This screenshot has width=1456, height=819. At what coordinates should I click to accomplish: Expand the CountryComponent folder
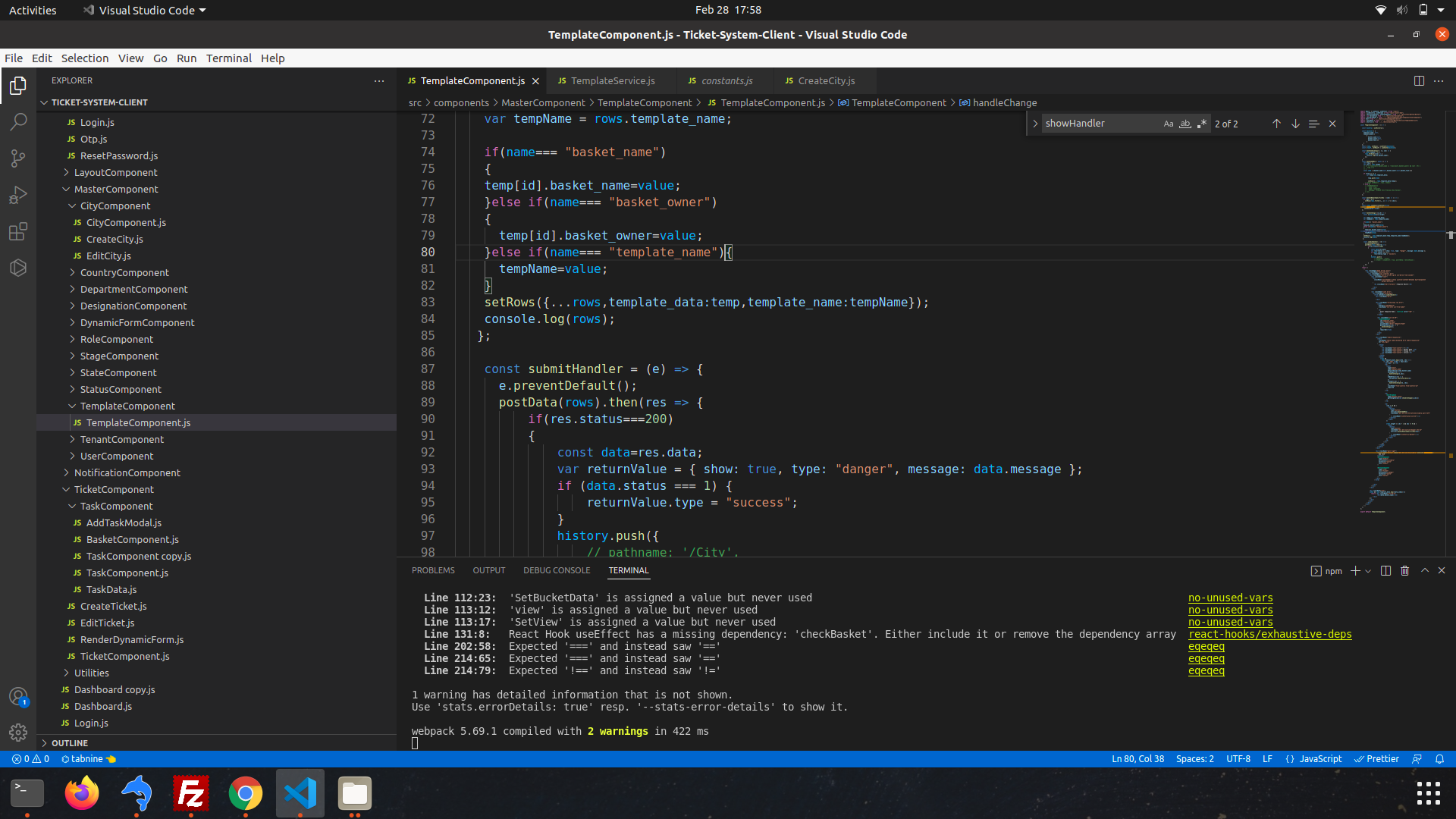124,273
